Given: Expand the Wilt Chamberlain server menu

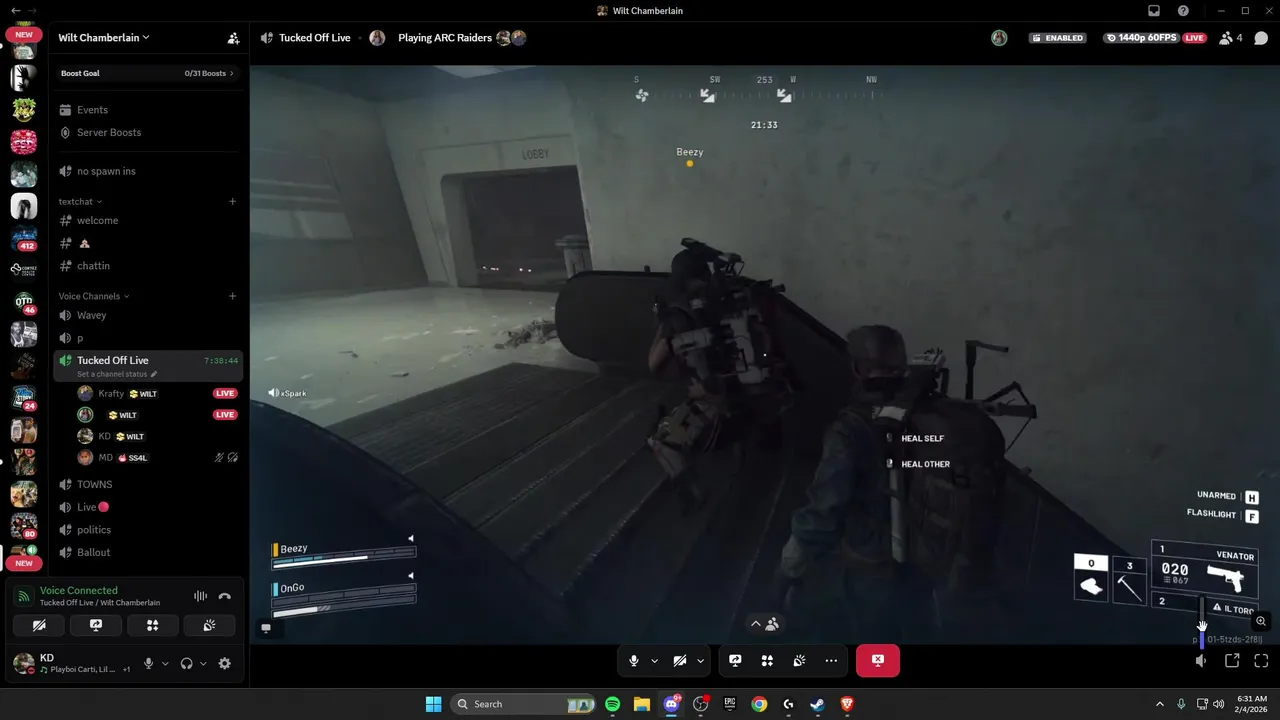Looking at the screenshot, I should tap(104, 38).
